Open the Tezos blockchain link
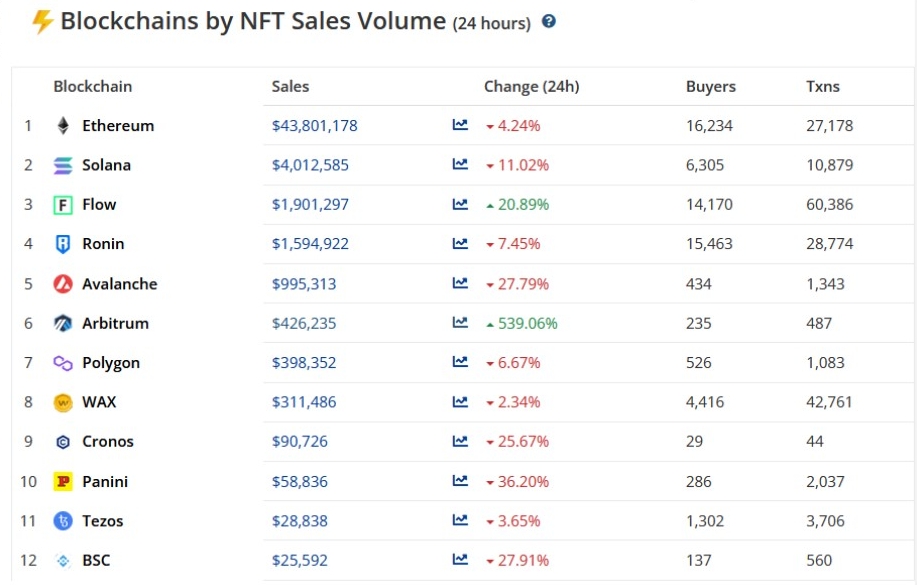Viewport: 917px width, 585px height. click(103, 521)
